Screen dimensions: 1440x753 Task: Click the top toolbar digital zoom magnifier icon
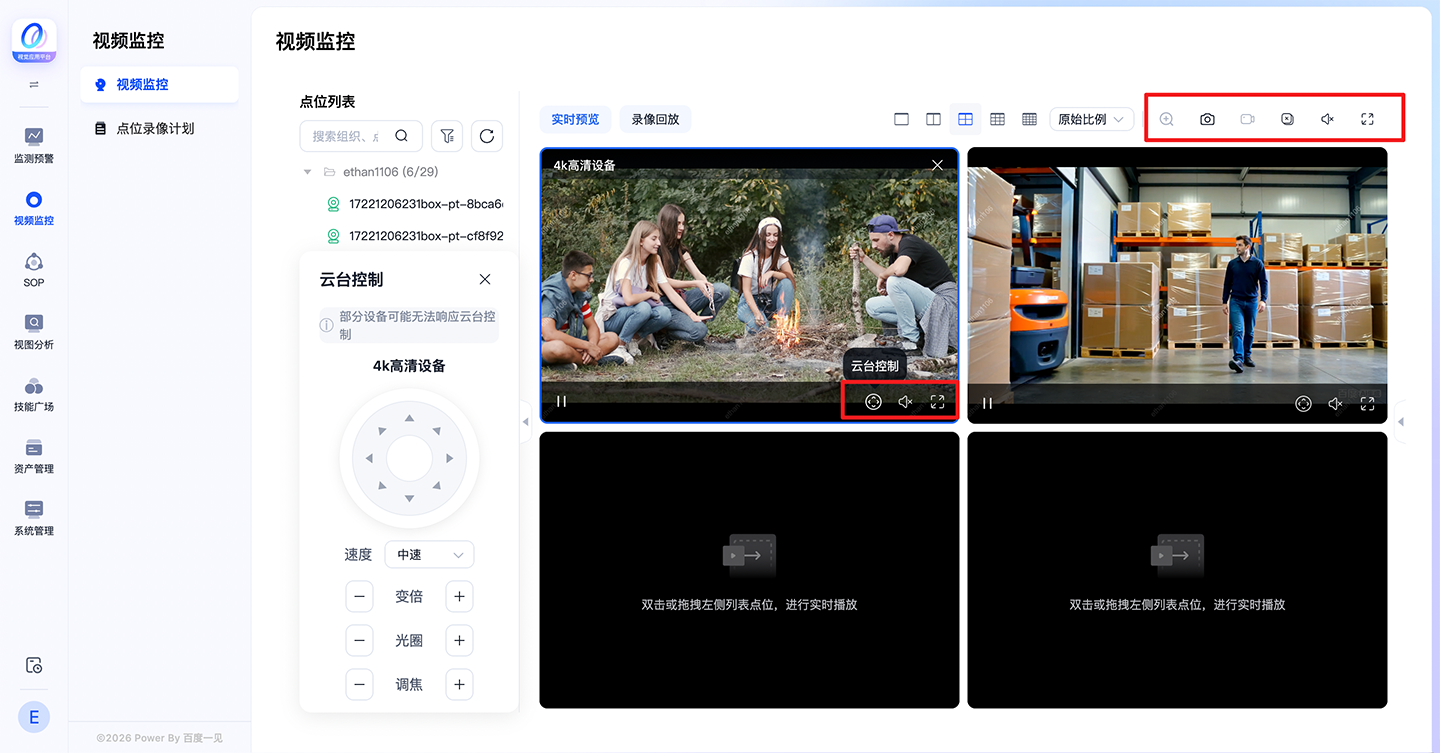[1166, 119]
